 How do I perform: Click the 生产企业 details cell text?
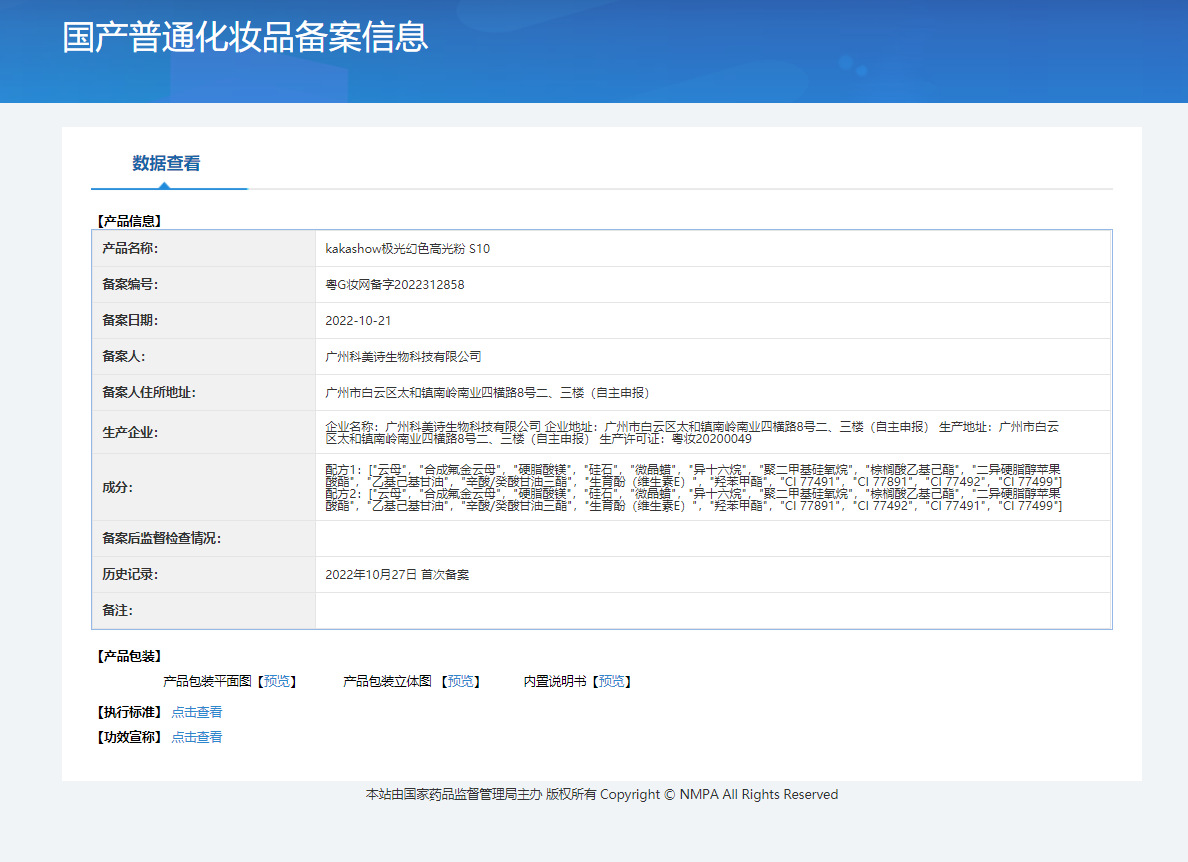[692, 433]
